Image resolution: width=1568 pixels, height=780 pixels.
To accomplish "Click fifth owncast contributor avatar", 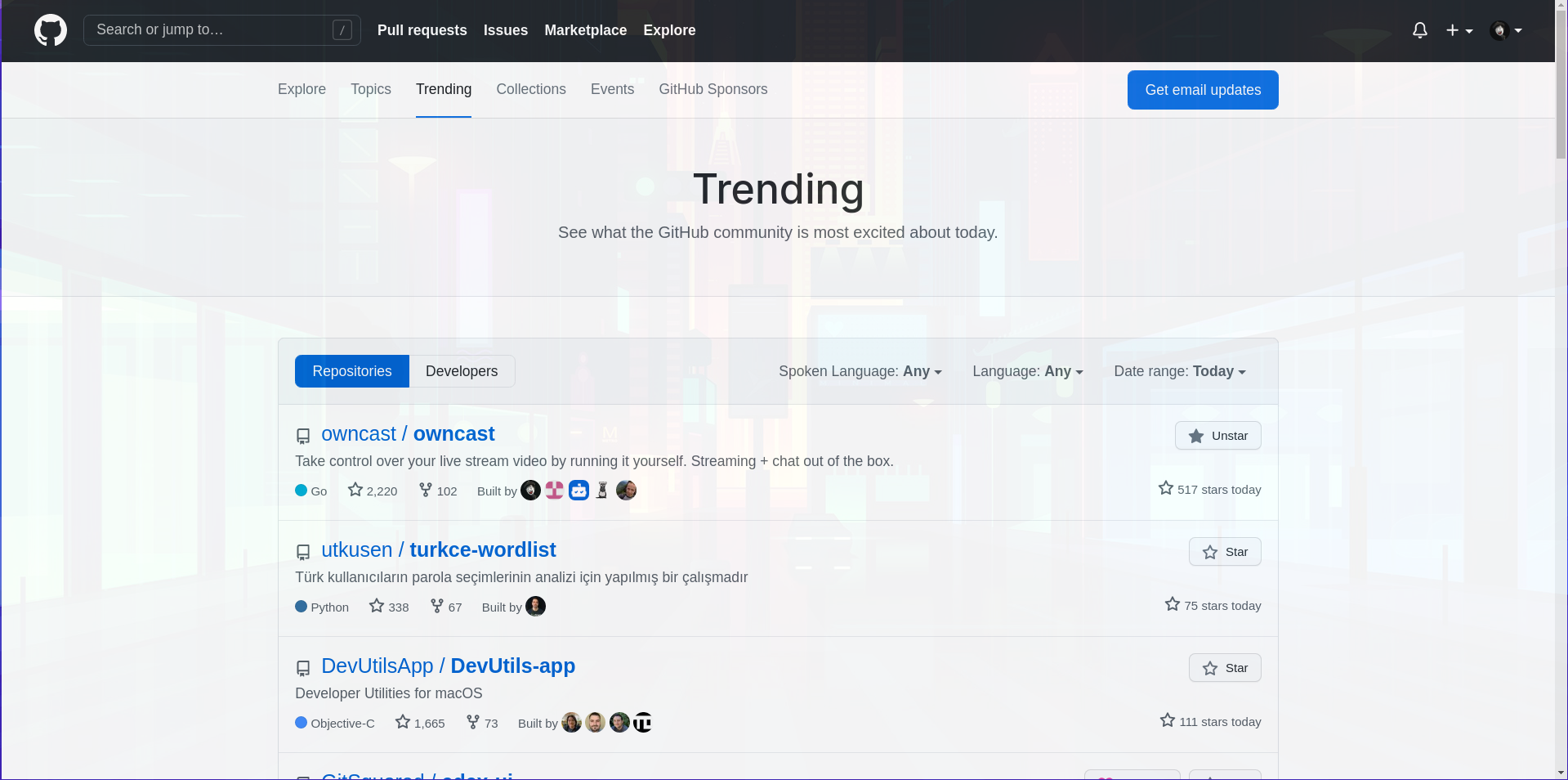I will coord(627,490).
